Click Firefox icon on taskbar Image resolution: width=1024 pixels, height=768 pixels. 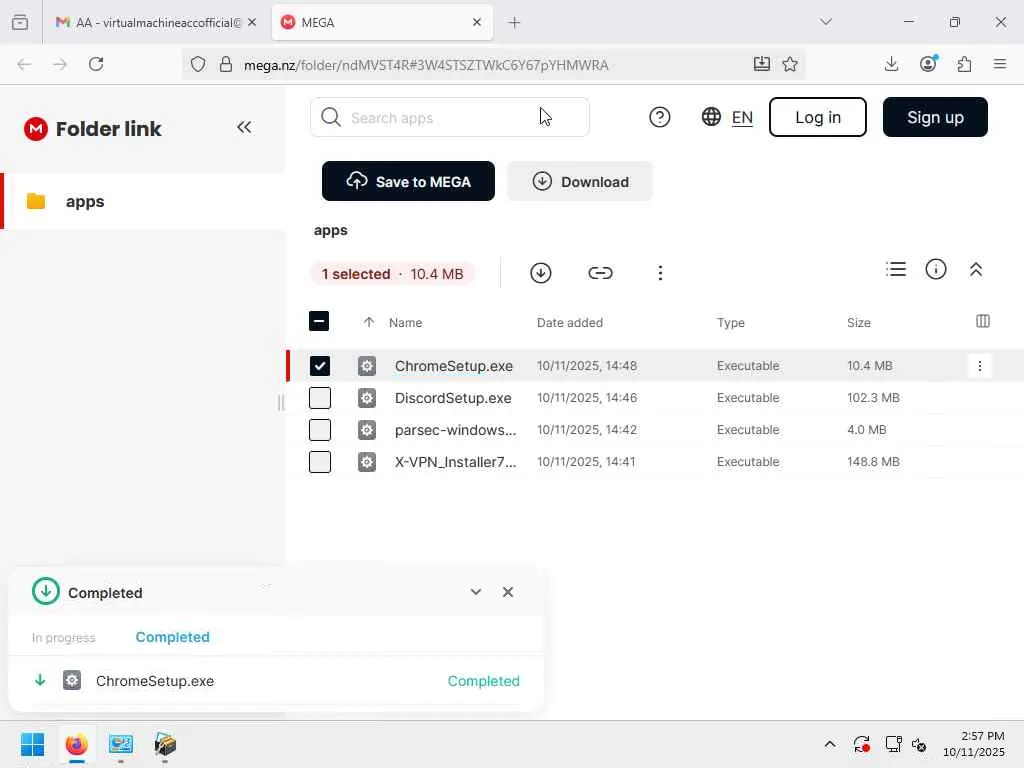[76, 744]
